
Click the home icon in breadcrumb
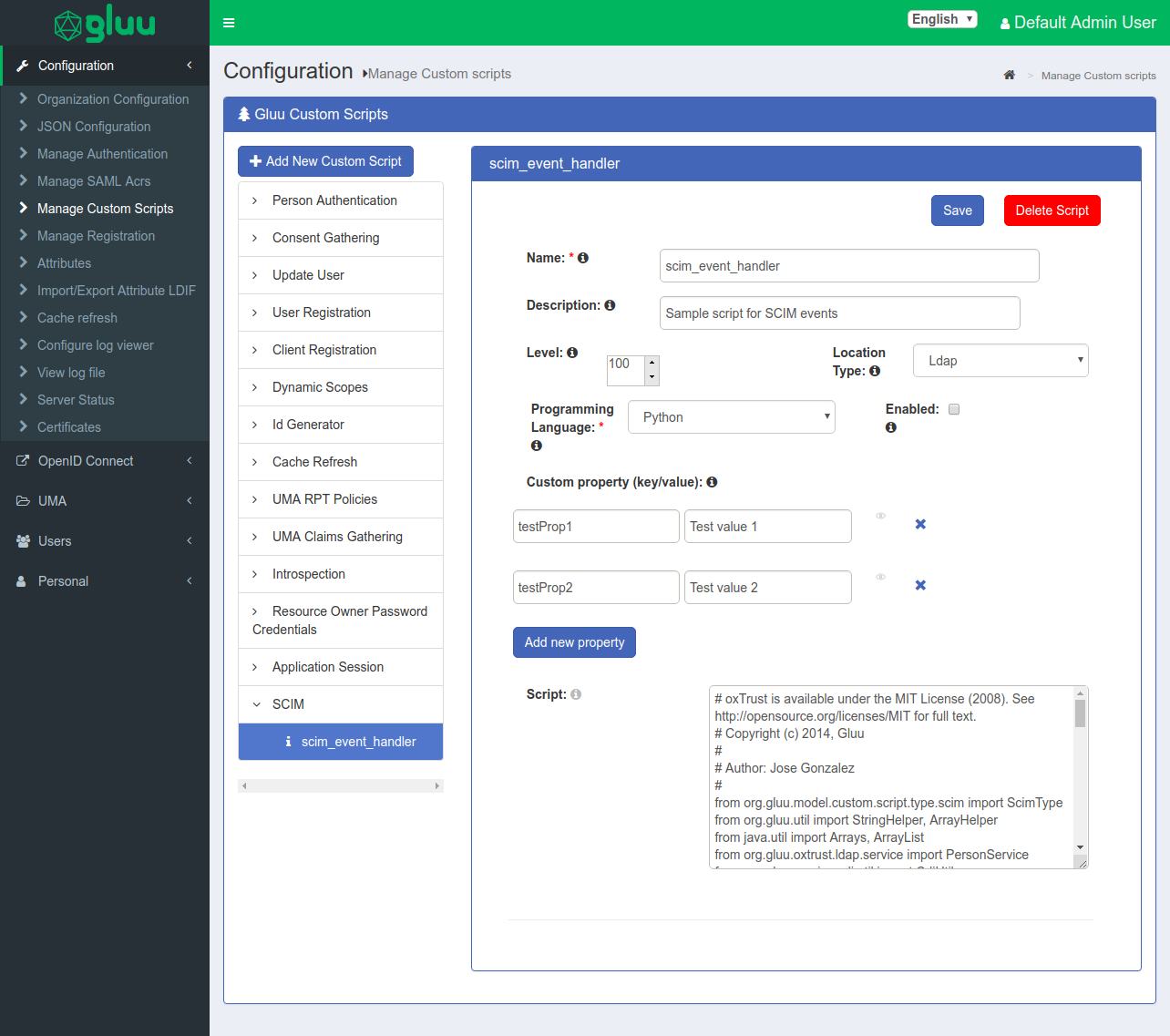point(1010,76)
